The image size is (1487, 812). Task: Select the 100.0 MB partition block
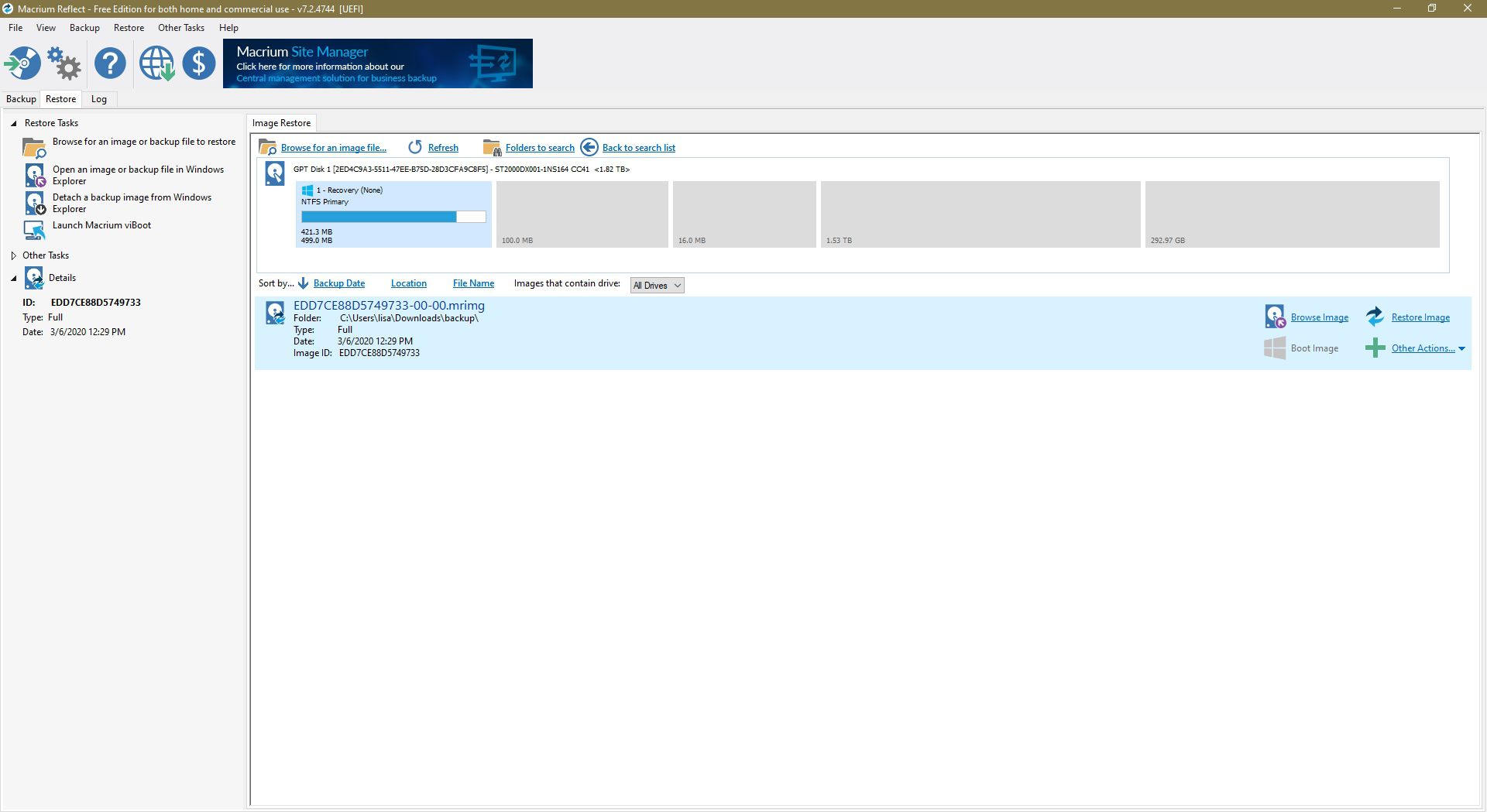click(582, 214)
